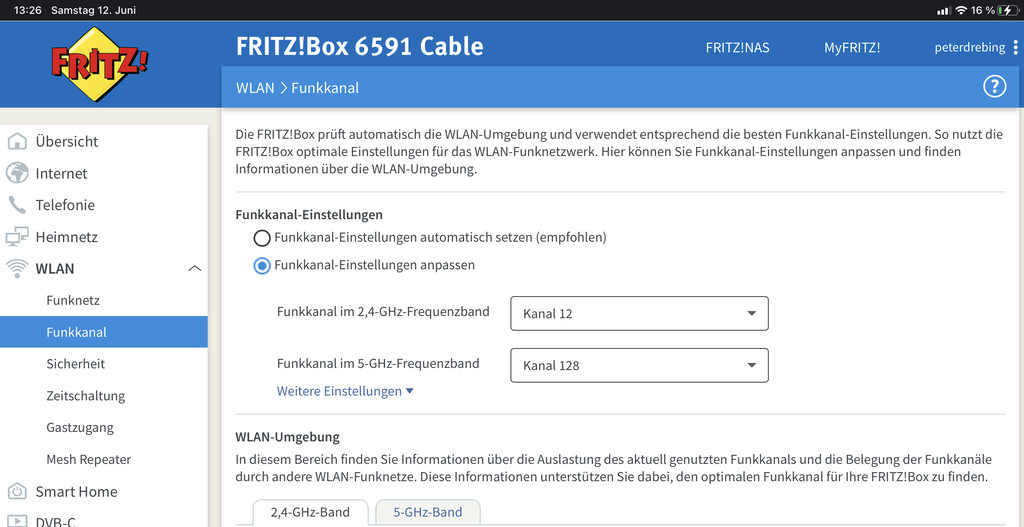The height and width of the screenshot is (527, 1024).
Task: Open Heimnetz via the computer icon
Action: pyautogui.click(x=17, y=236)
